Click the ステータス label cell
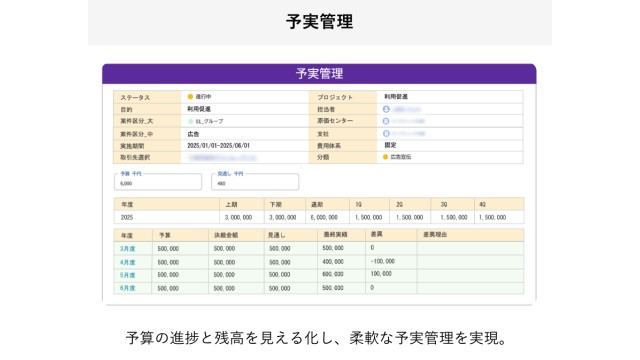The image size is (640, 360). [x=147, y=97]
